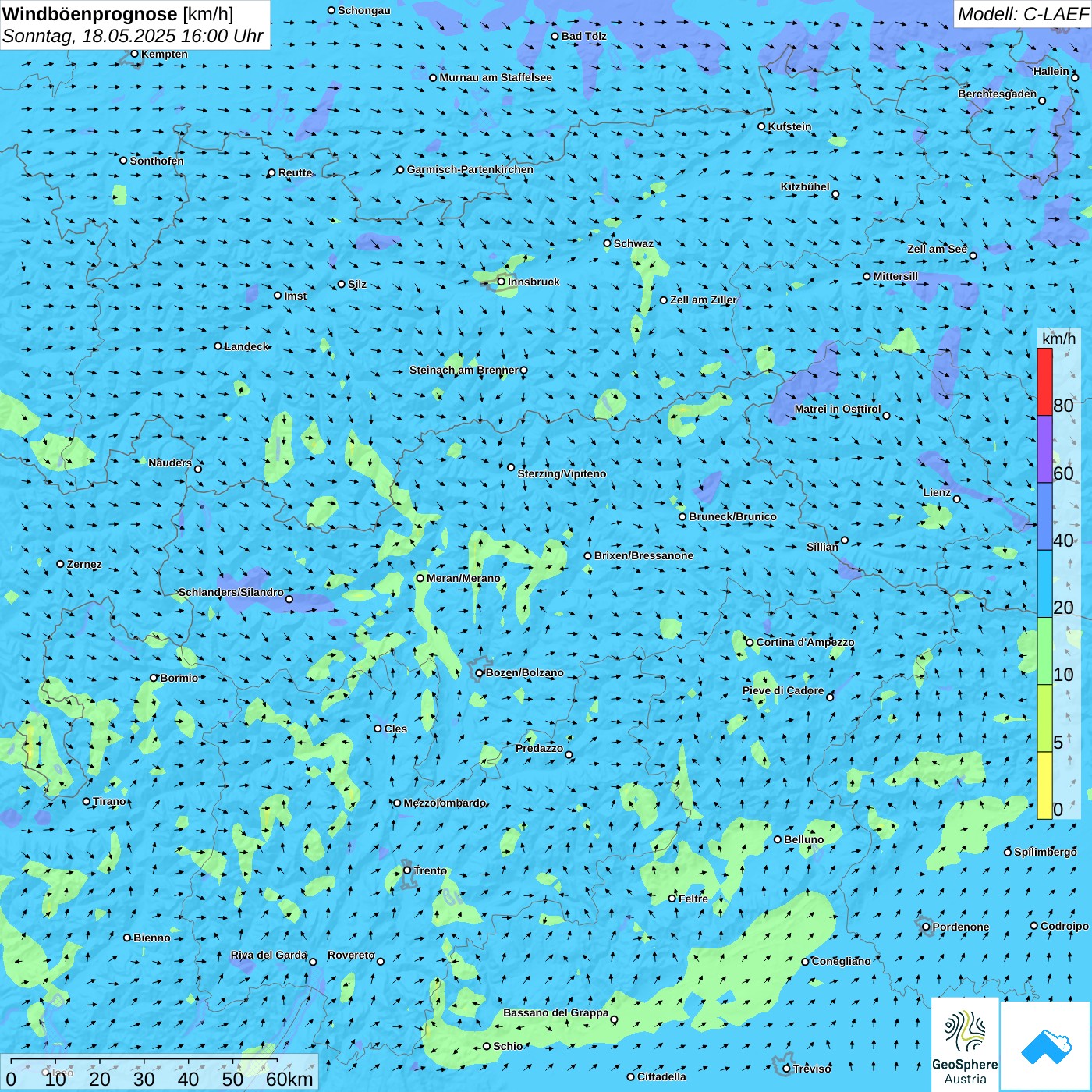This screenshot has width=1092, height=1092.
Task: Click the Sterzing/Vipiteno location dot
Action: (512, 467)
